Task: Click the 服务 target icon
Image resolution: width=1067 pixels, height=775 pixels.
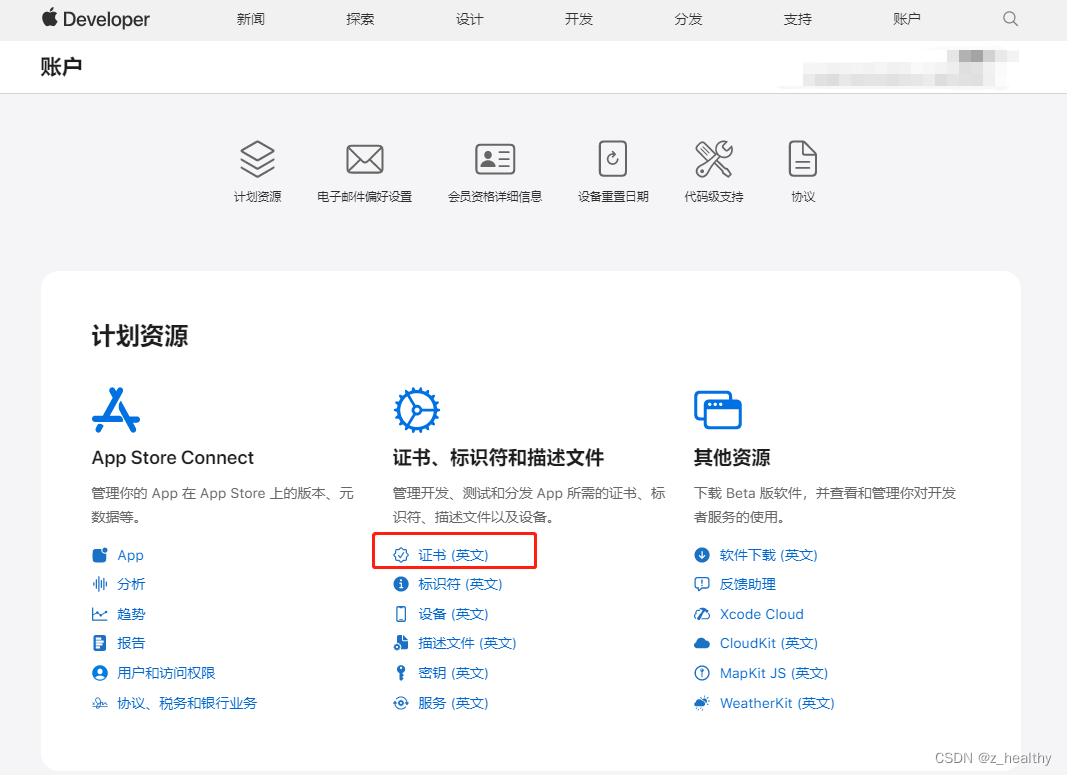Action: click(x=401, y=703)
